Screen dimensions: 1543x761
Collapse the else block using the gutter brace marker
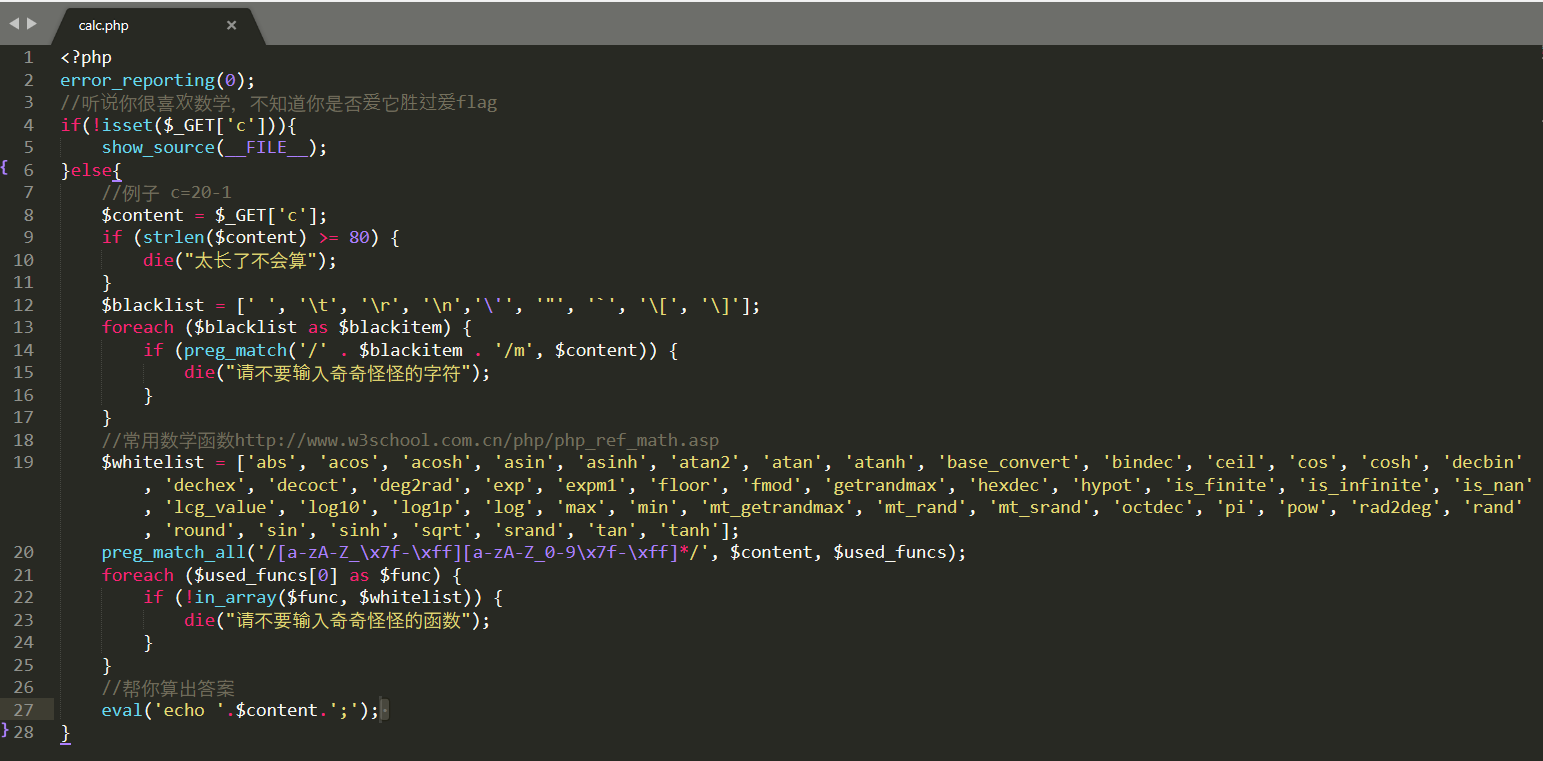[7, 169]
